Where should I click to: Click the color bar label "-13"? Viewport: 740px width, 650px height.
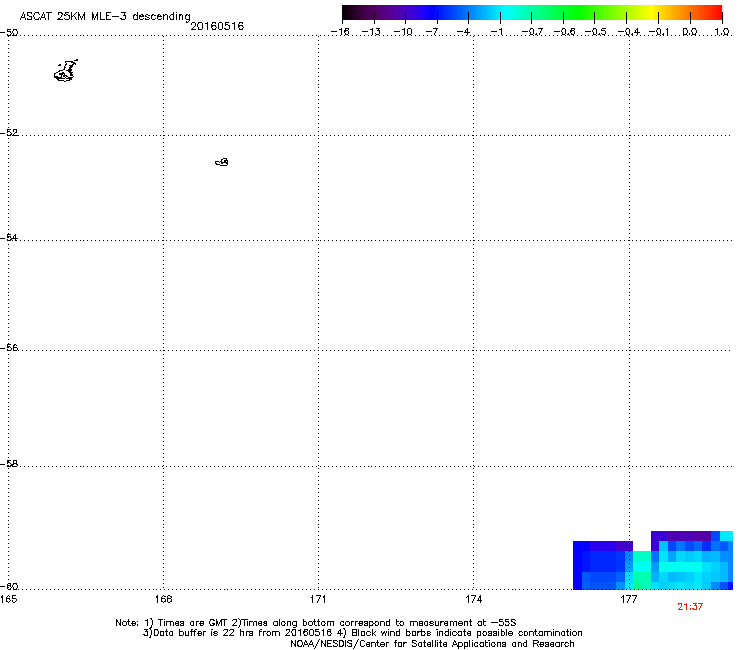[371, 32]
